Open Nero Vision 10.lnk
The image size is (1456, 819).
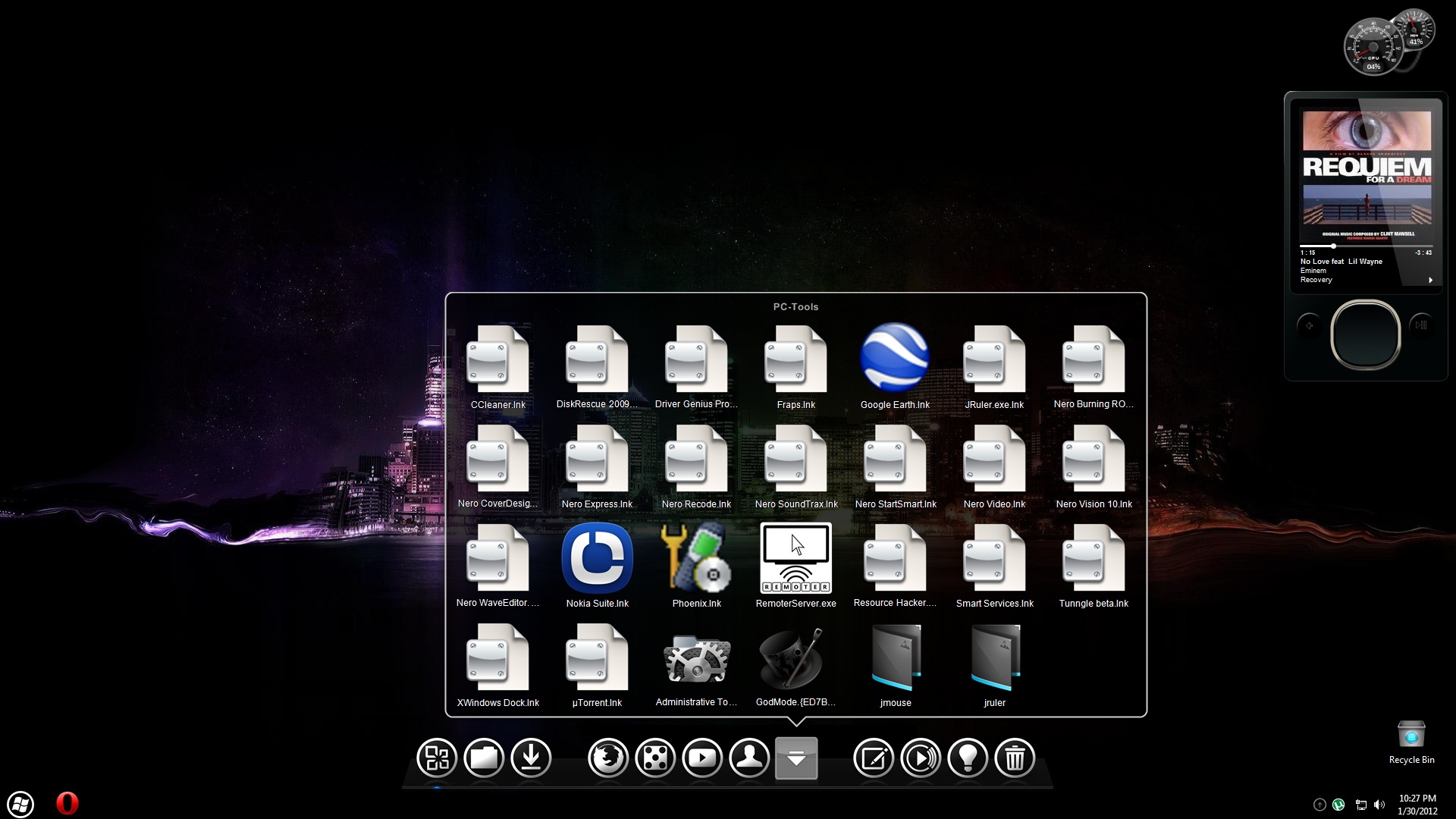tap(1094, 466)
